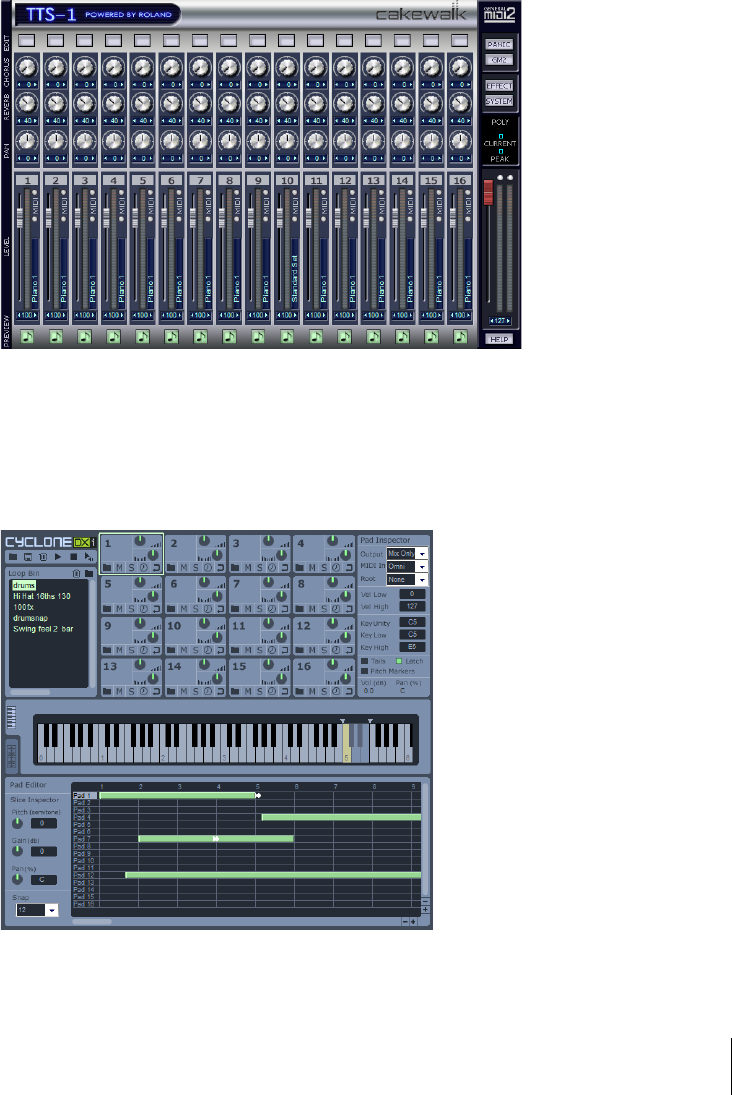
Task: Enable the Tails checkbox in Pad Inspector
Action: (365, 661)
